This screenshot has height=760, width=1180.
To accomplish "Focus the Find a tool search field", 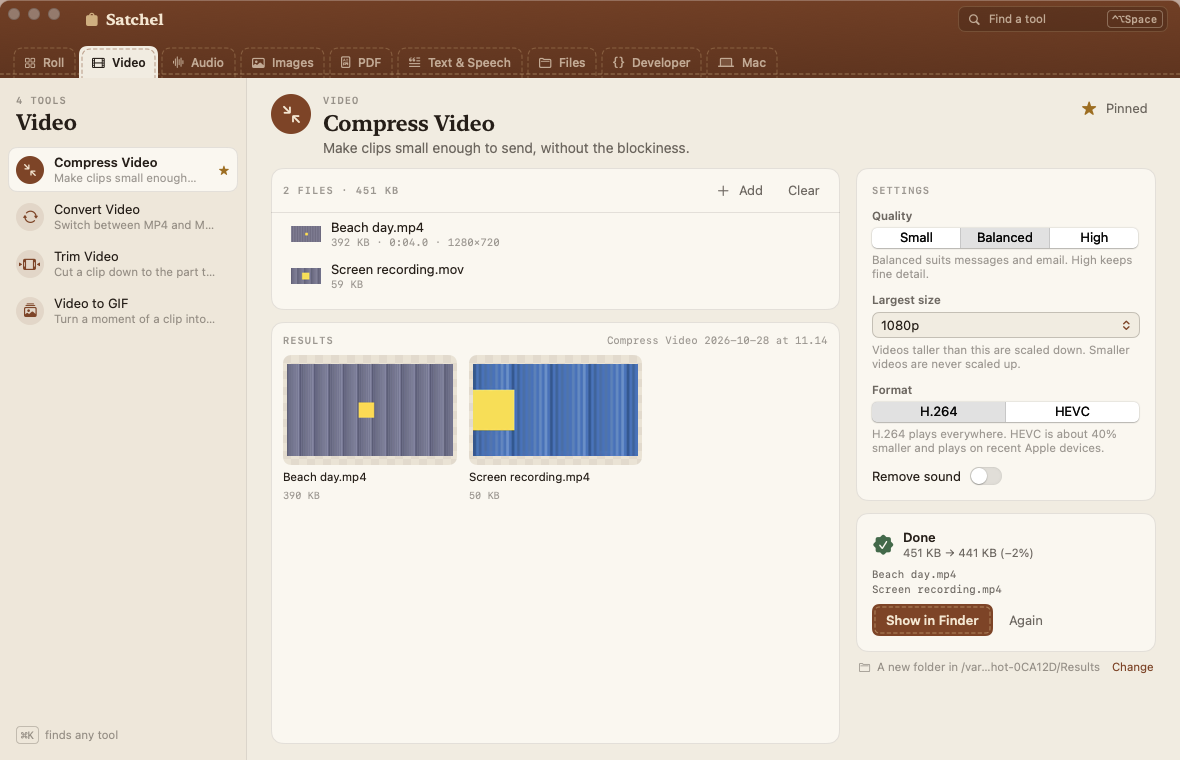I will [x=1062, y=20].
